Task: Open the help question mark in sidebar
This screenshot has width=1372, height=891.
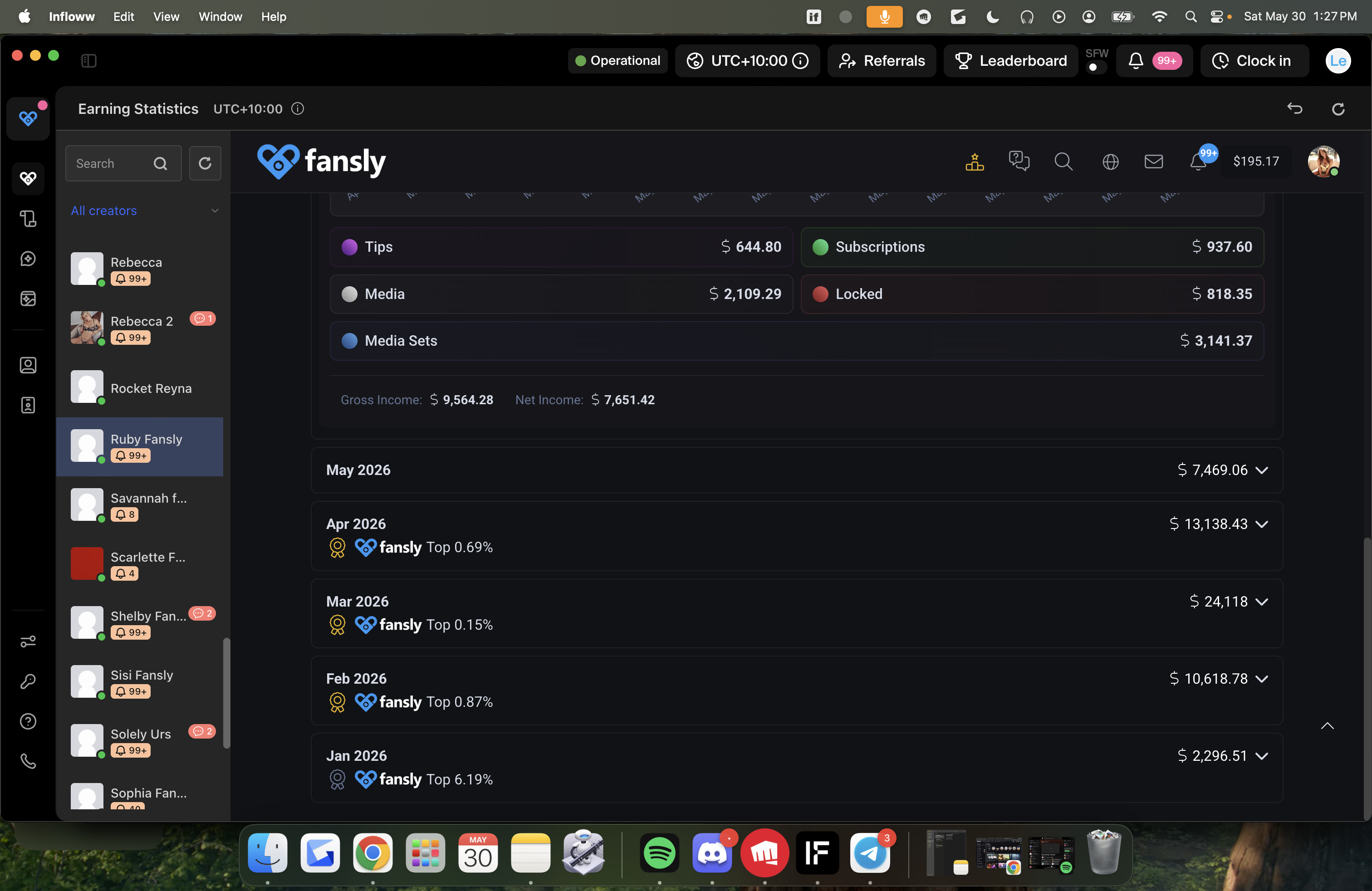Action: pyautogui.click(x=28, y=722)
